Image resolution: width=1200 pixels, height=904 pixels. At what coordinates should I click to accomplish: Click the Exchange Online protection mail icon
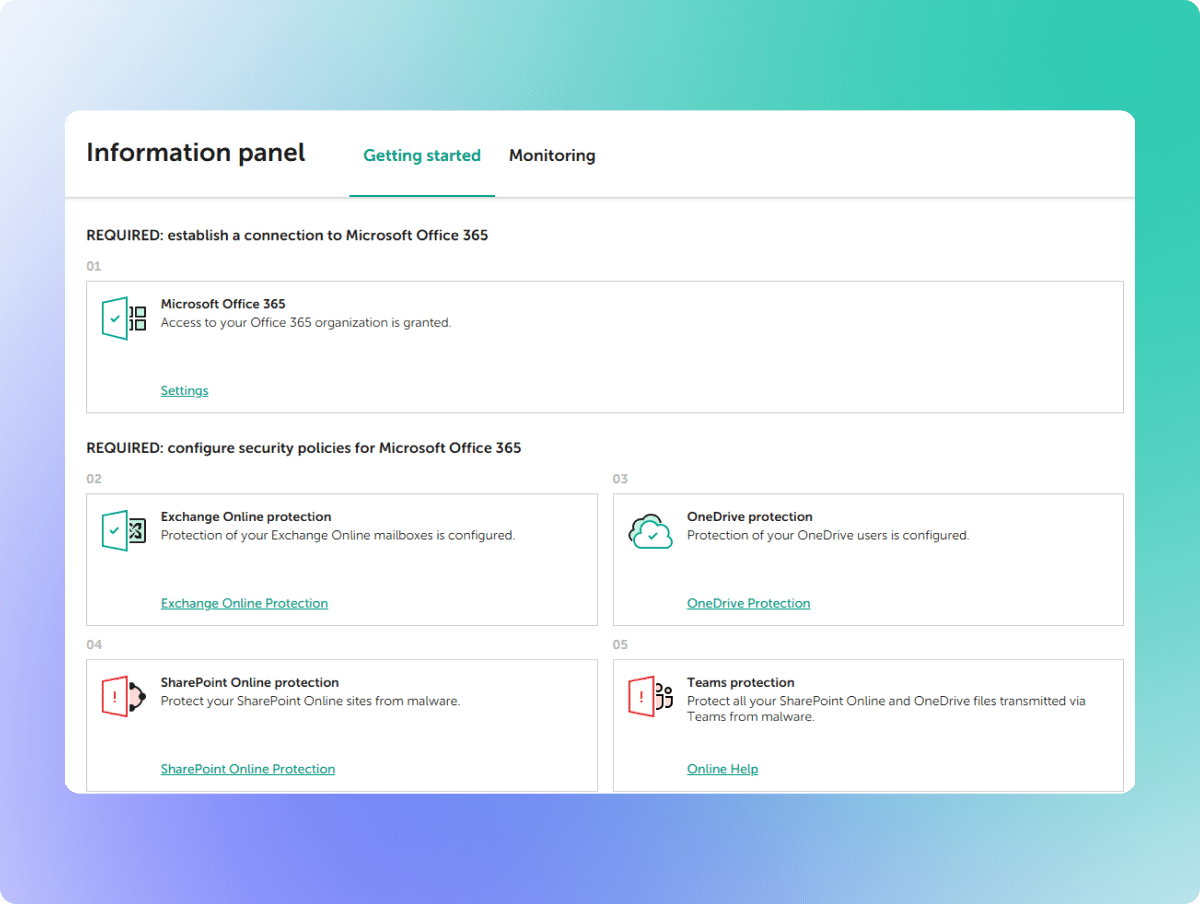click(124, 531)
